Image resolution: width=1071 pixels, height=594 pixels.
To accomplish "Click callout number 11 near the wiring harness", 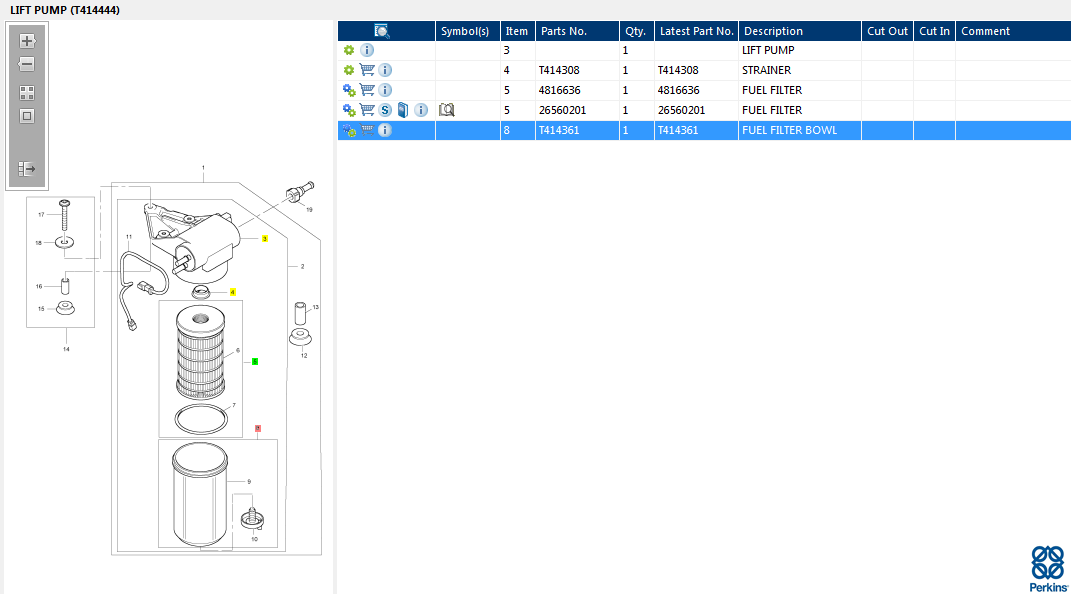I will click(x=129, y=237).
